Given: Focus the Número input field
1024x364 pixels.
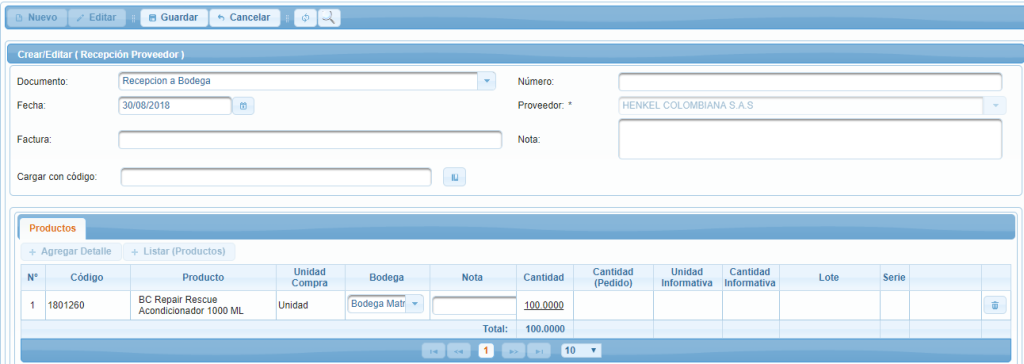Looking at the screenshot, I should pyautogui.click(x=810, y=82).
